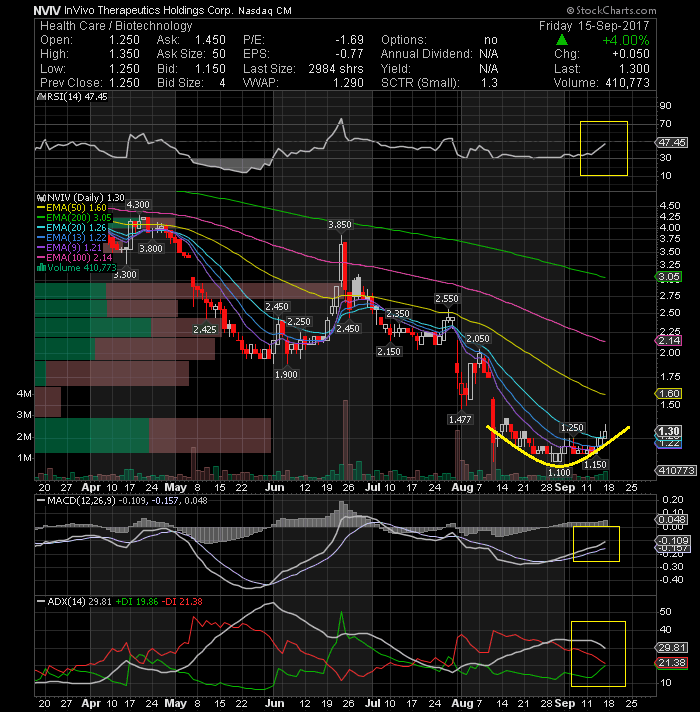The height and width of the screenshot is (712, 700).
Task: Click the RSI(14) 47.45 panel label
Action: pos(75,97)
